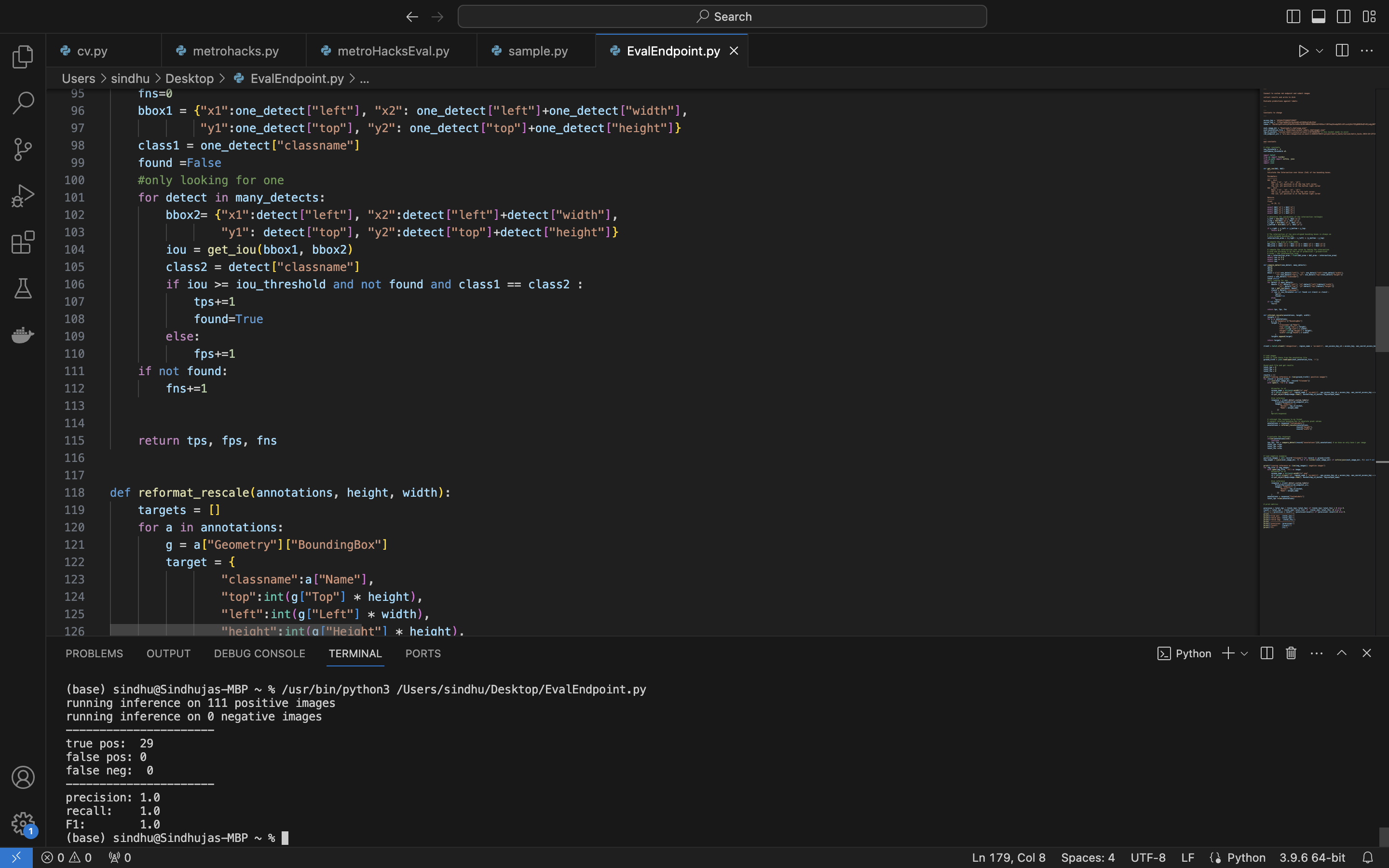Open the new terminal launch profile dropdown
This screenshot has width=1389, height=868.
point(1244,654)
